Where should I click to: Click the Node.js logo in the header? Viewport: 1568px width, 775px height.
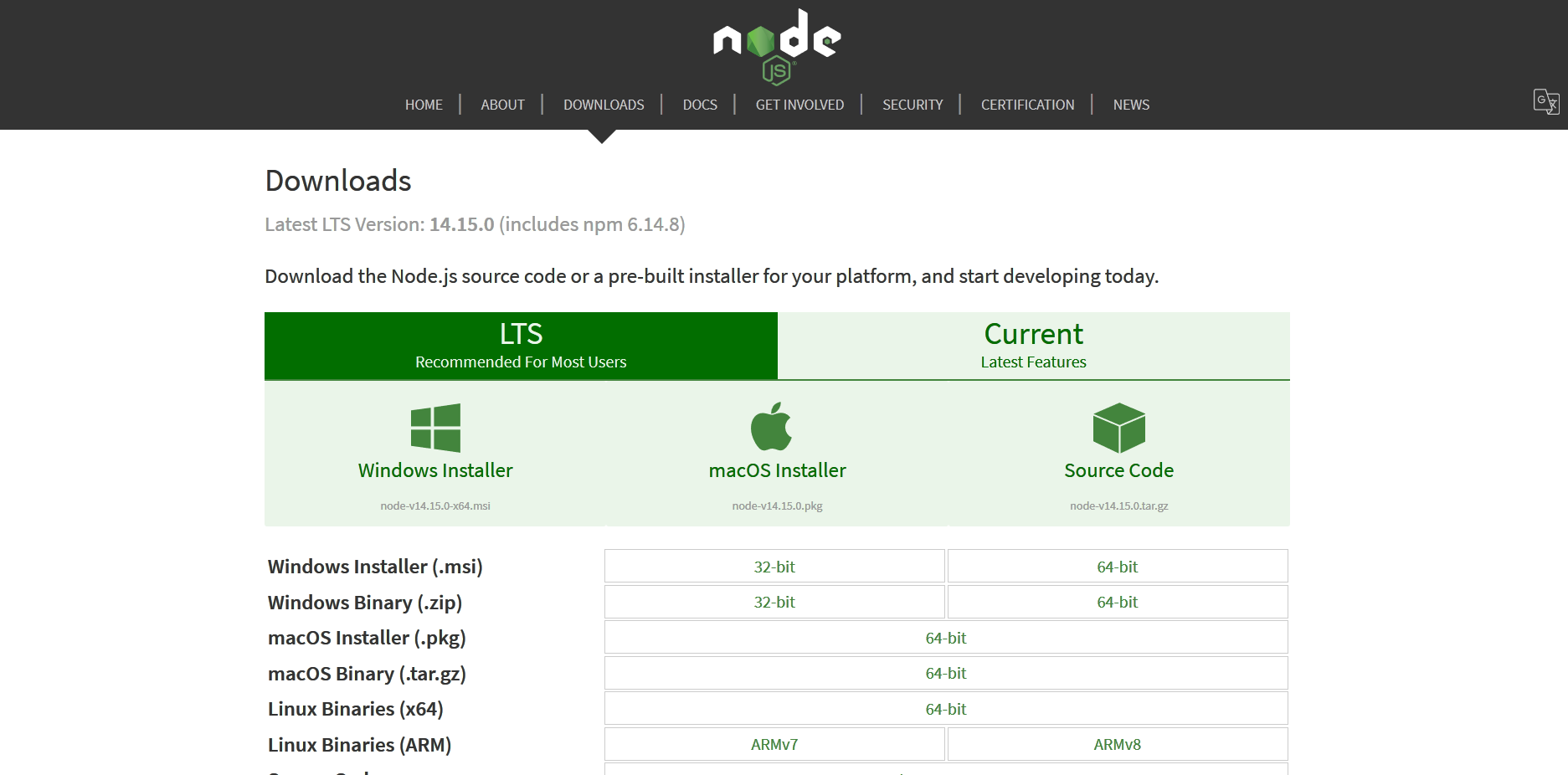point(777,47)
